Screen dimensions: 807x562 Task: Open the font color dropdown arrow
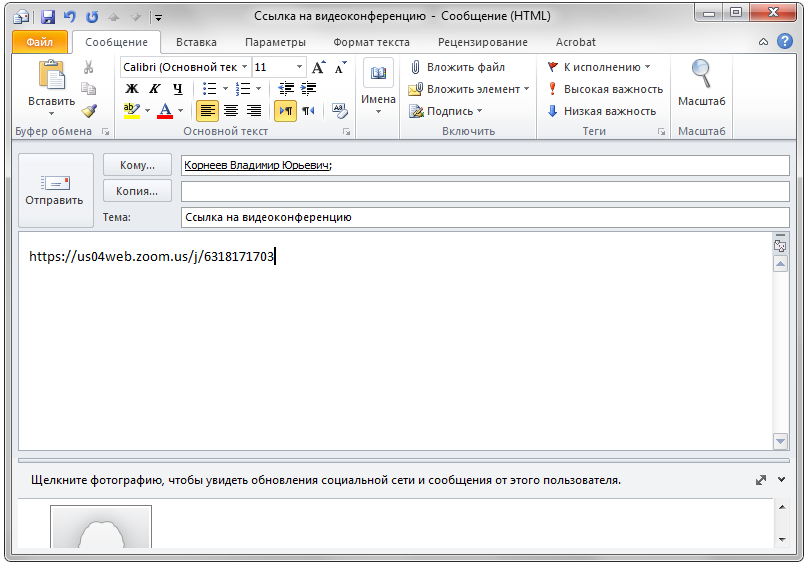180,111
